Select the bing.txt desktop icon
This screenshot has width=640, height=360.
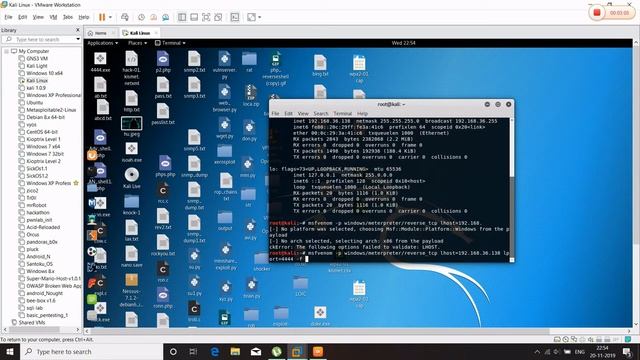(320, 65)
